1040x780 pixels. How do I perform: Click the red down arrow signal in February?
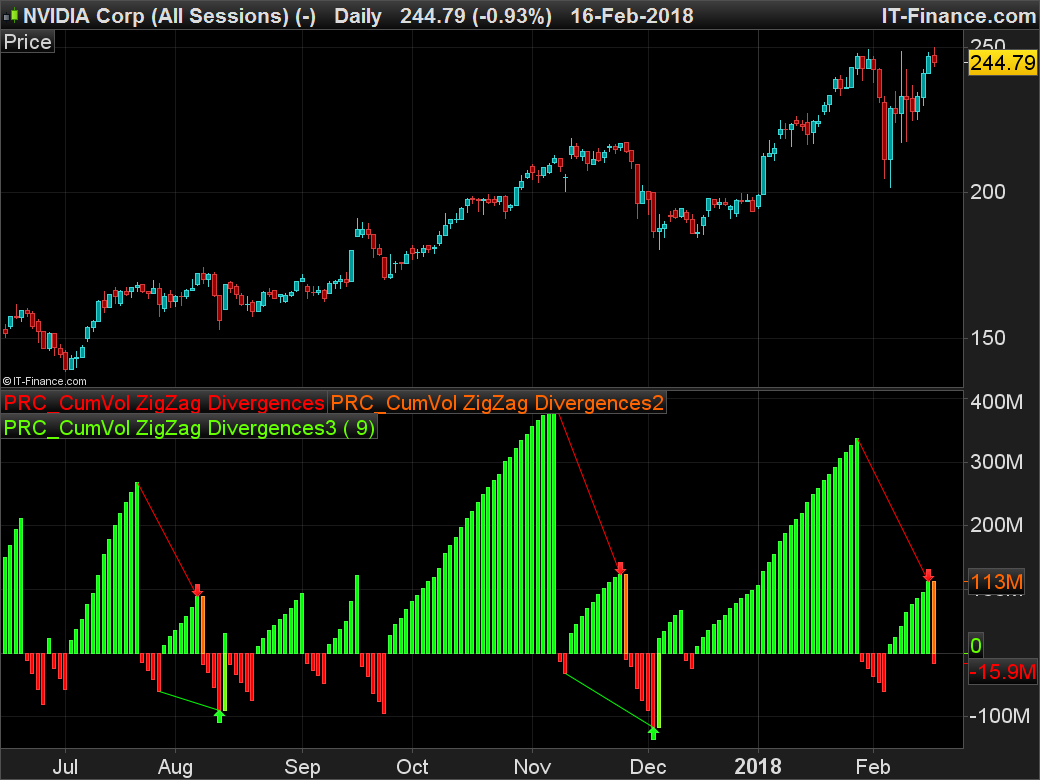pos(929,574)
